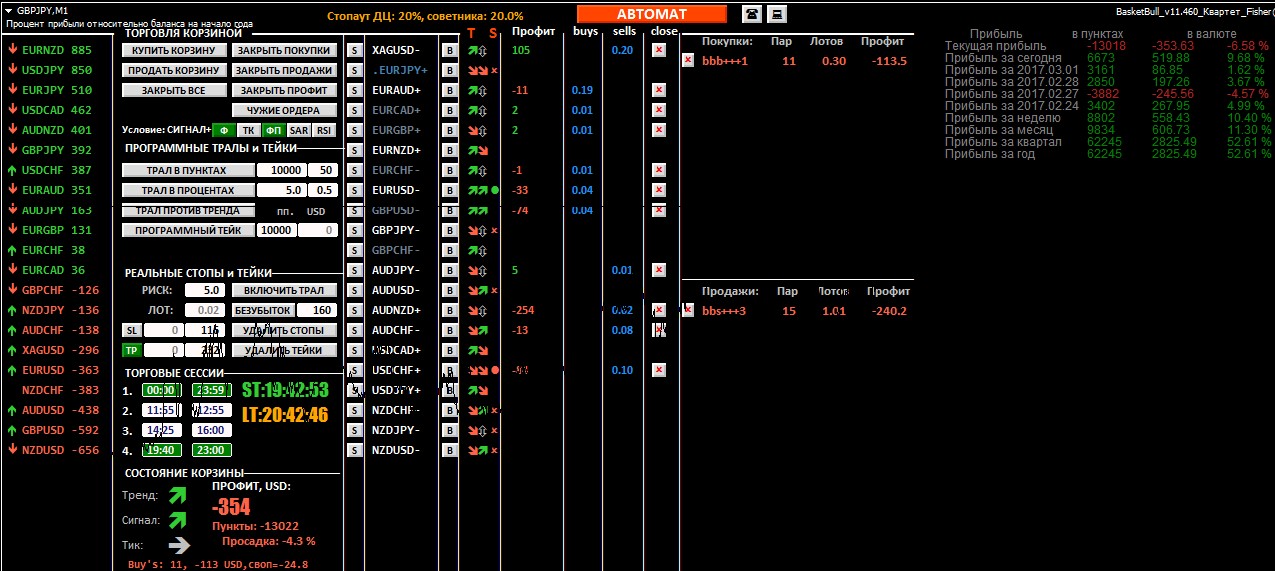This screenshot has width=1275, height=571.
Task: Click session 4 start time 19:40
Action: tap(161, 450)
